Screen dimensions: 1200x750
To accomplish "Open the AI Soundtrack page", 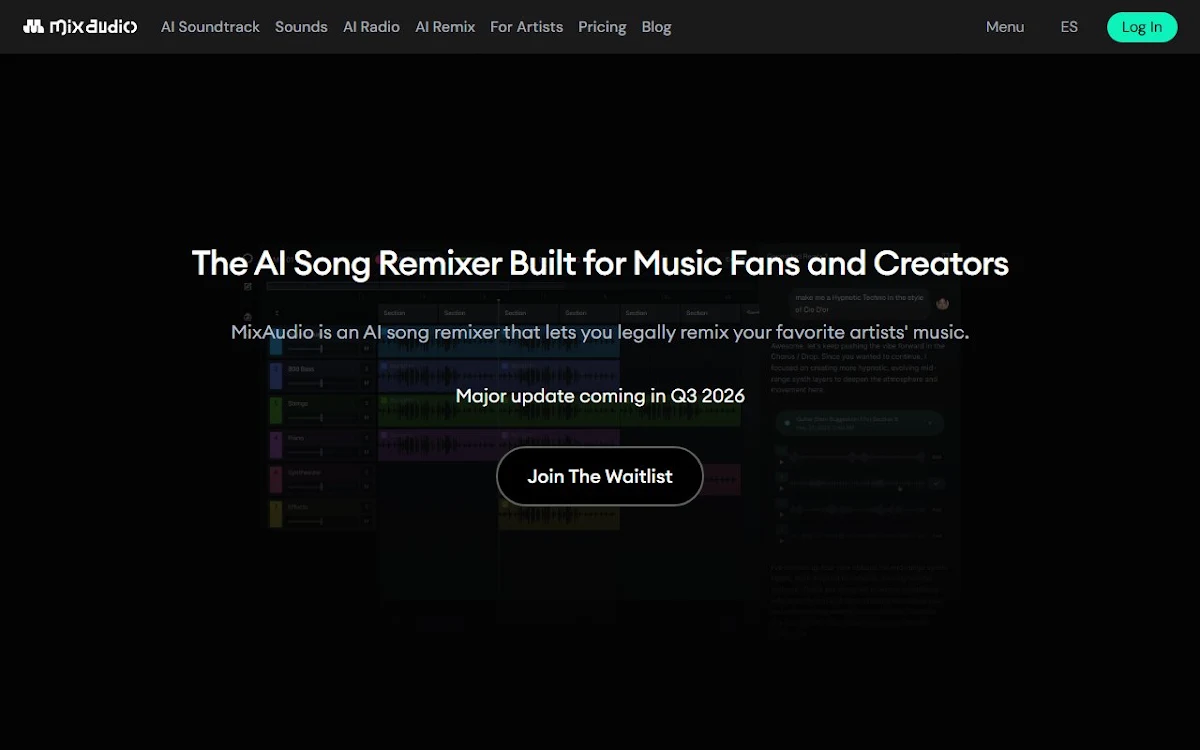I will click(210, 27).
